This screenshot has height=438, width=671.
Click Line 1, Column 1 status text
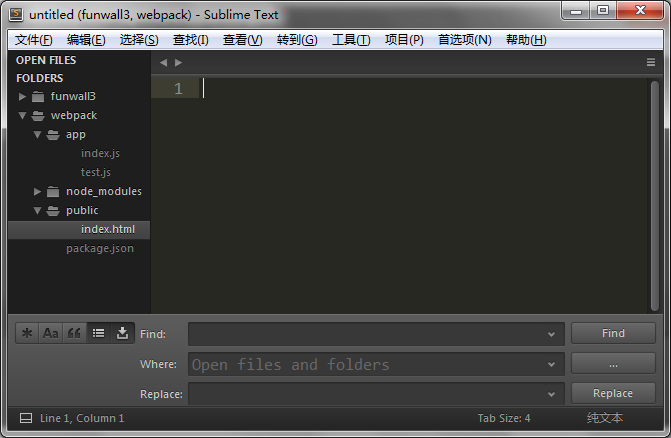click(82, 418)
